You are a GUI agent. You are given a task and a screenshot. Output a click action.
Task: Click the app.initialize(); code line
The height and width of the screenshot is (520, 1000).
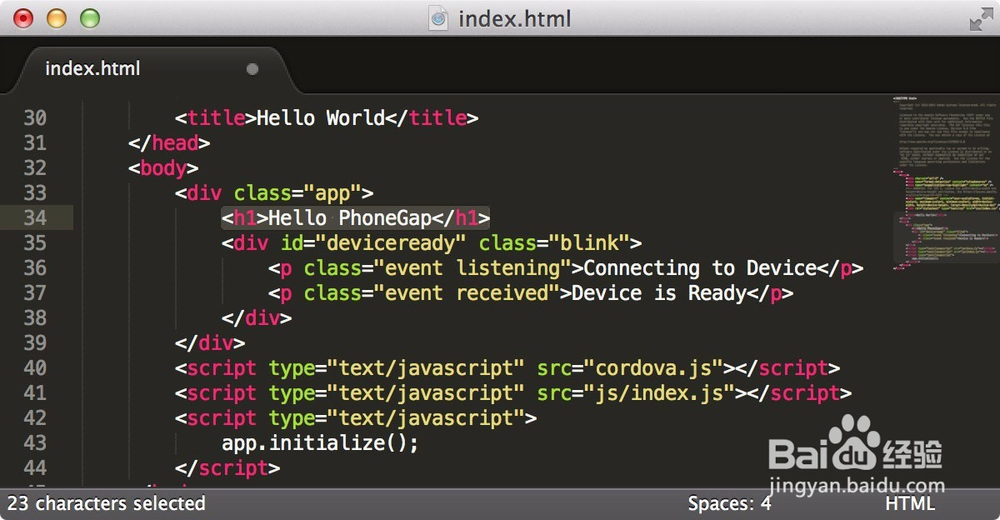[320, 443]
